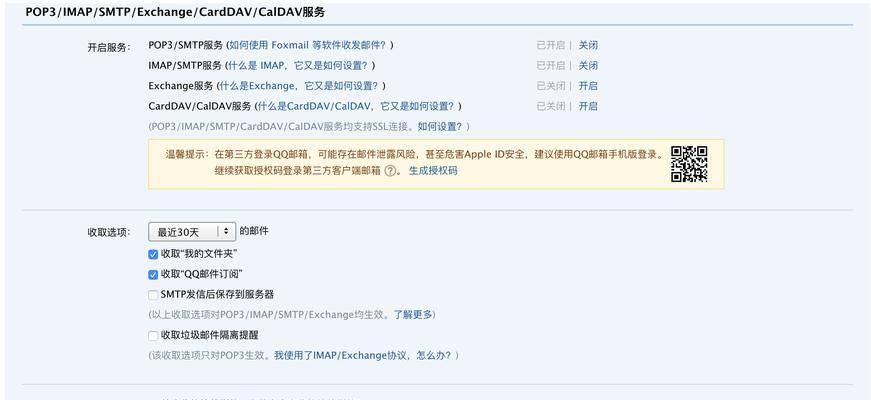Open the 最近30天 dropdown
Viewport: 871px width, 400px height.
192,232
